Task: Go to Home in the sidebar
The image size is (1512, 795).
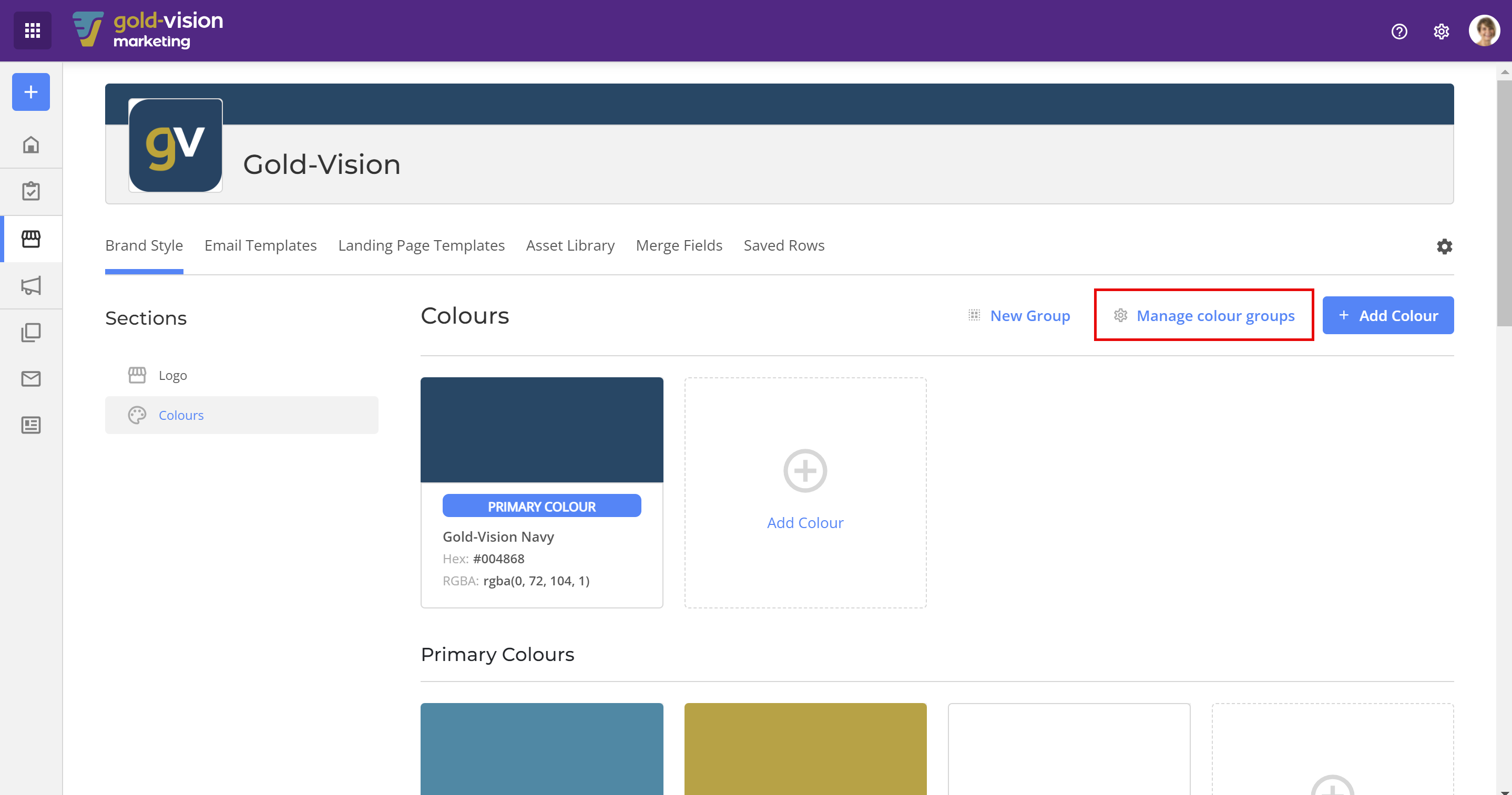Action: (x=31, y=144)
